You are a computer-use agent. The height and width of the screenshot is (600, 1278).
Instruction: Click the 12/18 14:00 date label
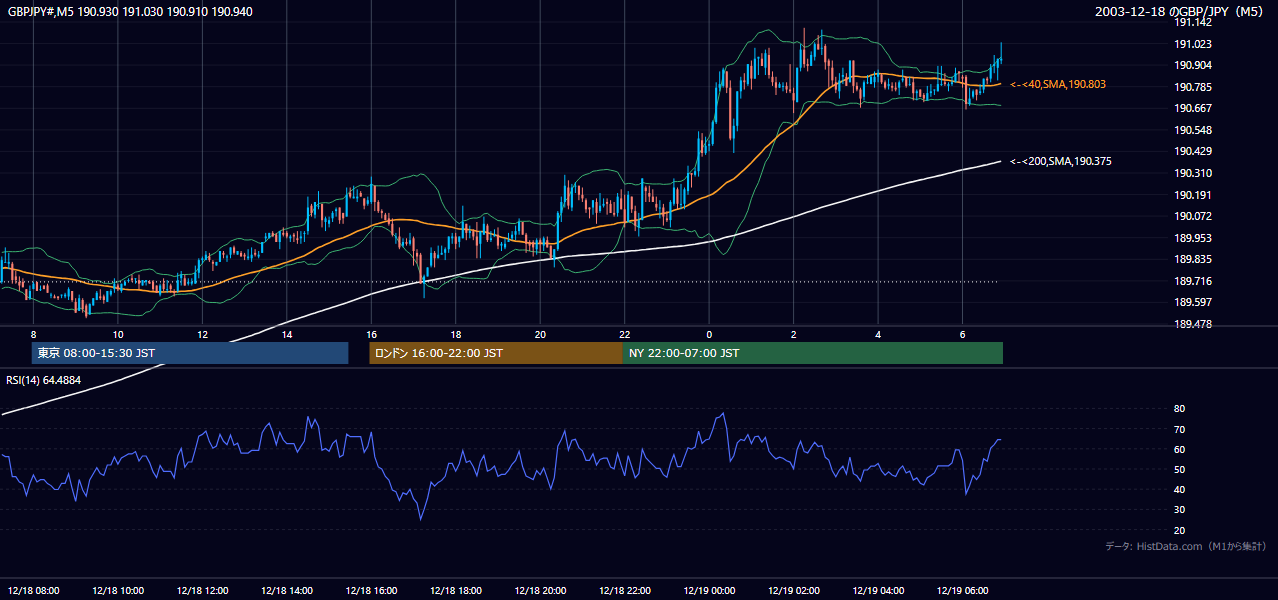click(x=287, y=590)
